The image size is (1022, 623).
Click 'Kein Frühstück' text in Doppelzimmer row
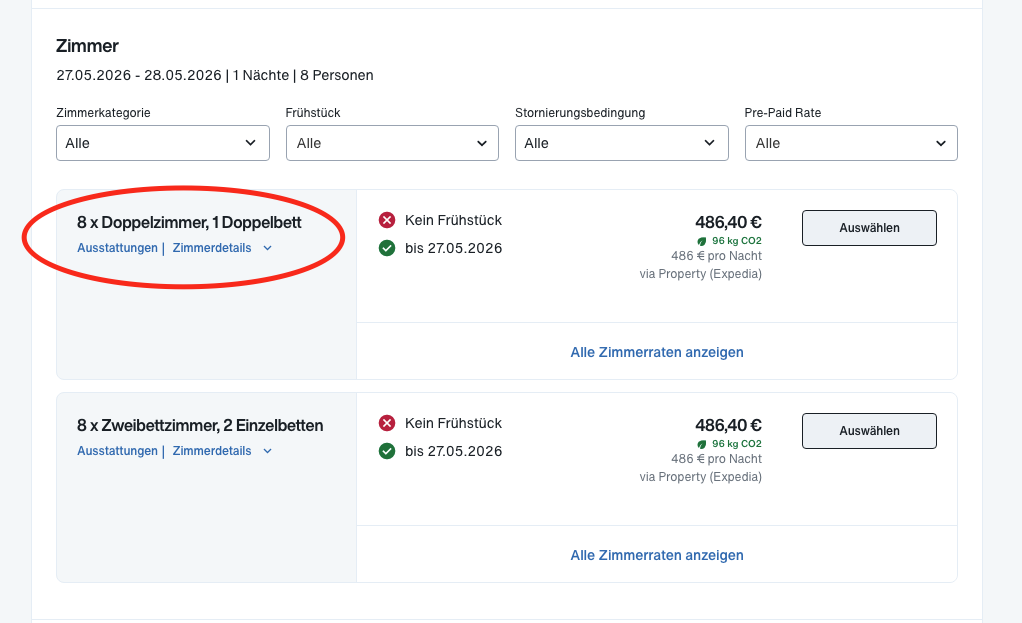[453, 220]
